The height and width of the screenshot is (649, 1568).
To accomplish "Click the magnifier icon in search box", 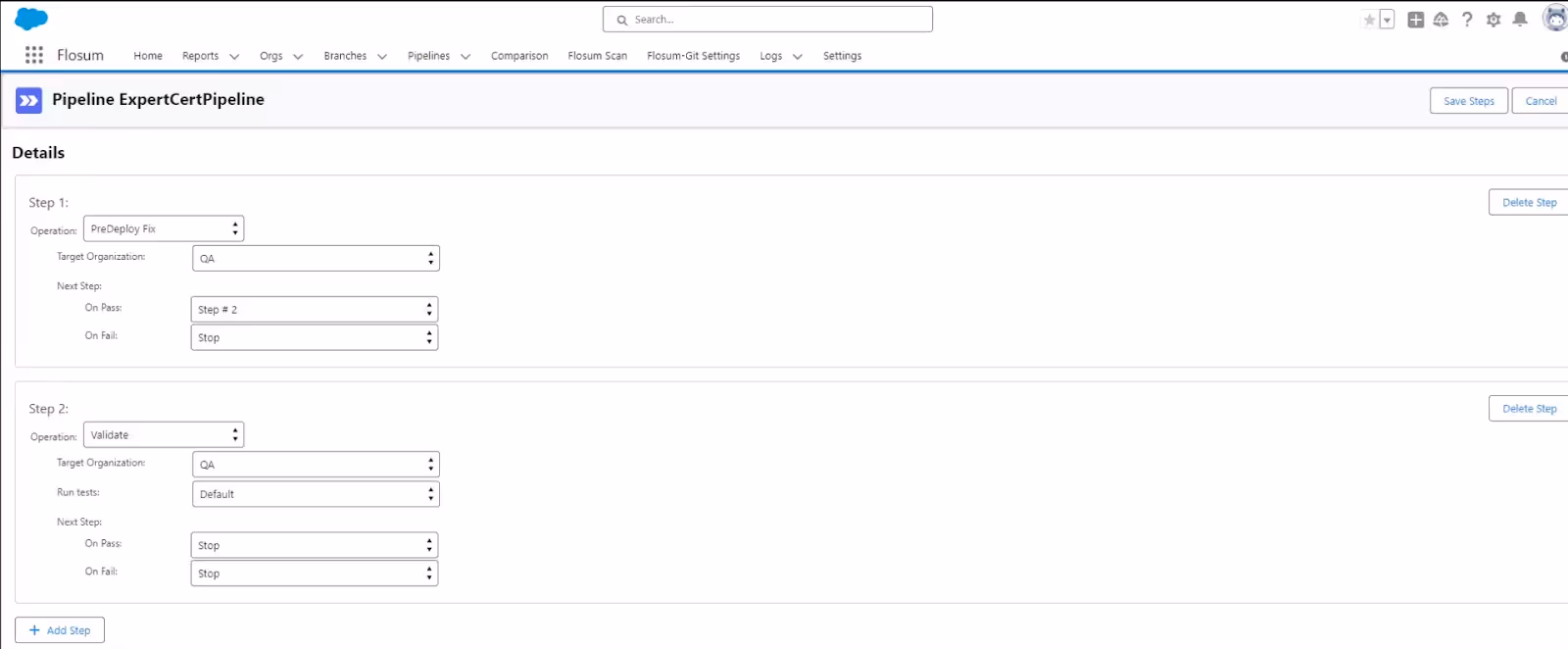I will [x=621, y=20].
